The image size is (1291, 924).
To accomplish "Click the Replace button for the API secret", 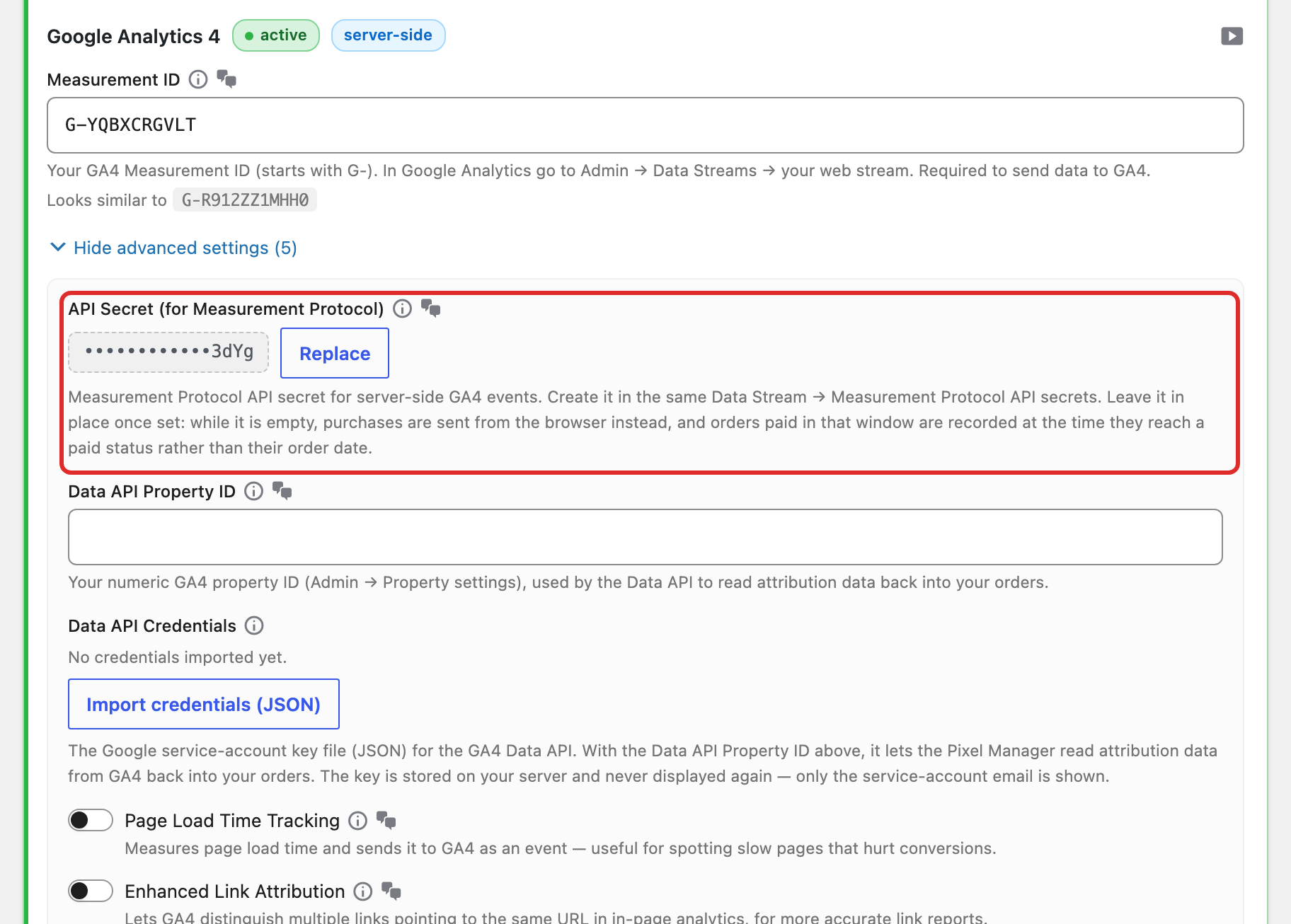I will click(x=335, y=353).
